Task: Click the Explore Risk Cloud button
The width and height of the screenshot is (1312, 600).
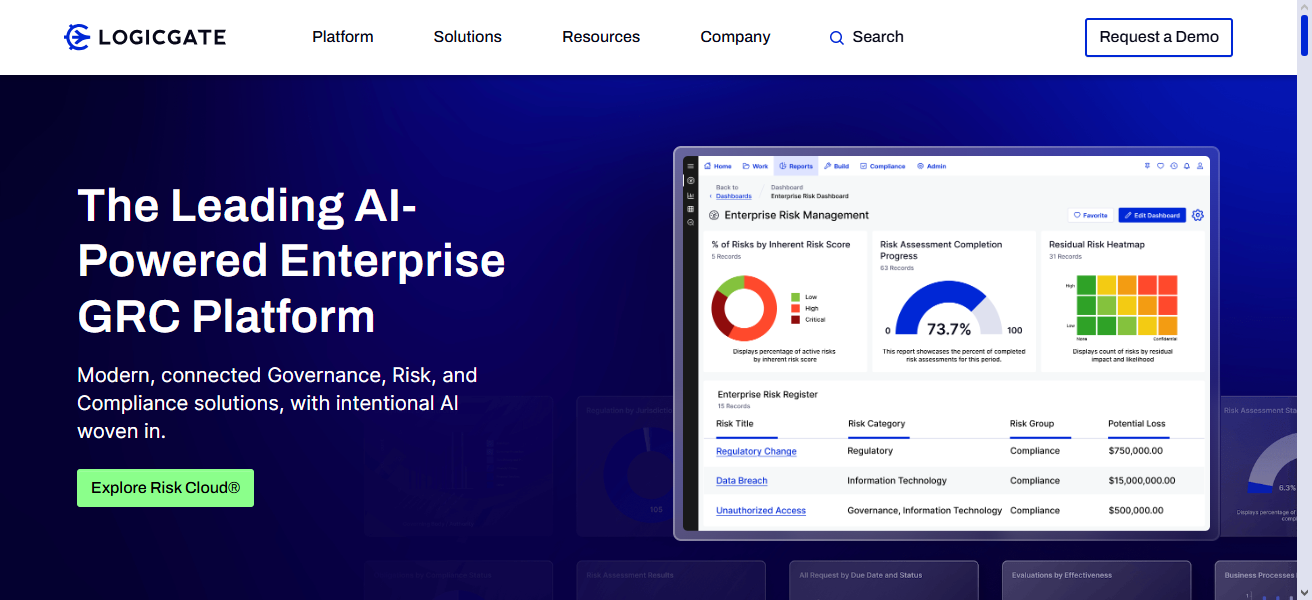Action: tap(165, 488)
